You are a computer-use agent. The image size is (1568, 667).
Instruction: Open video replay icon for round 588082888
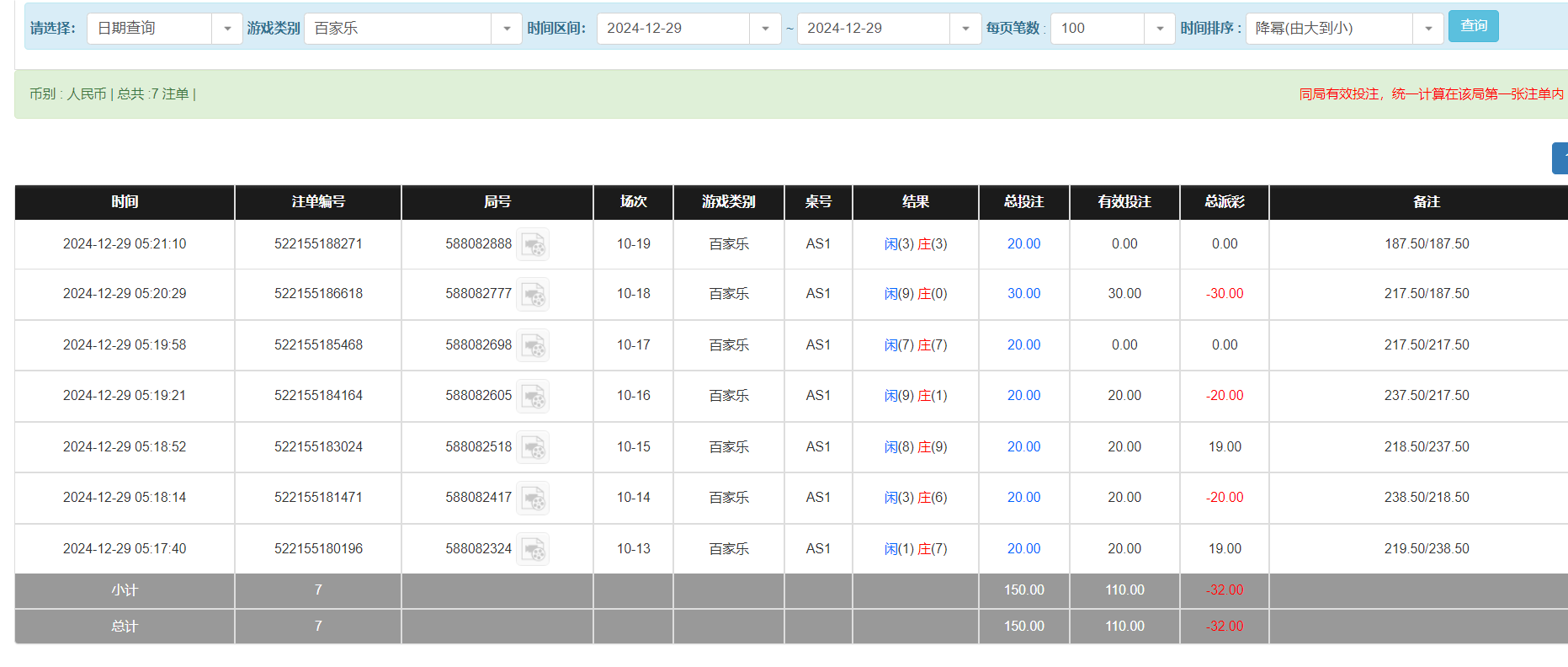(533, 245)
